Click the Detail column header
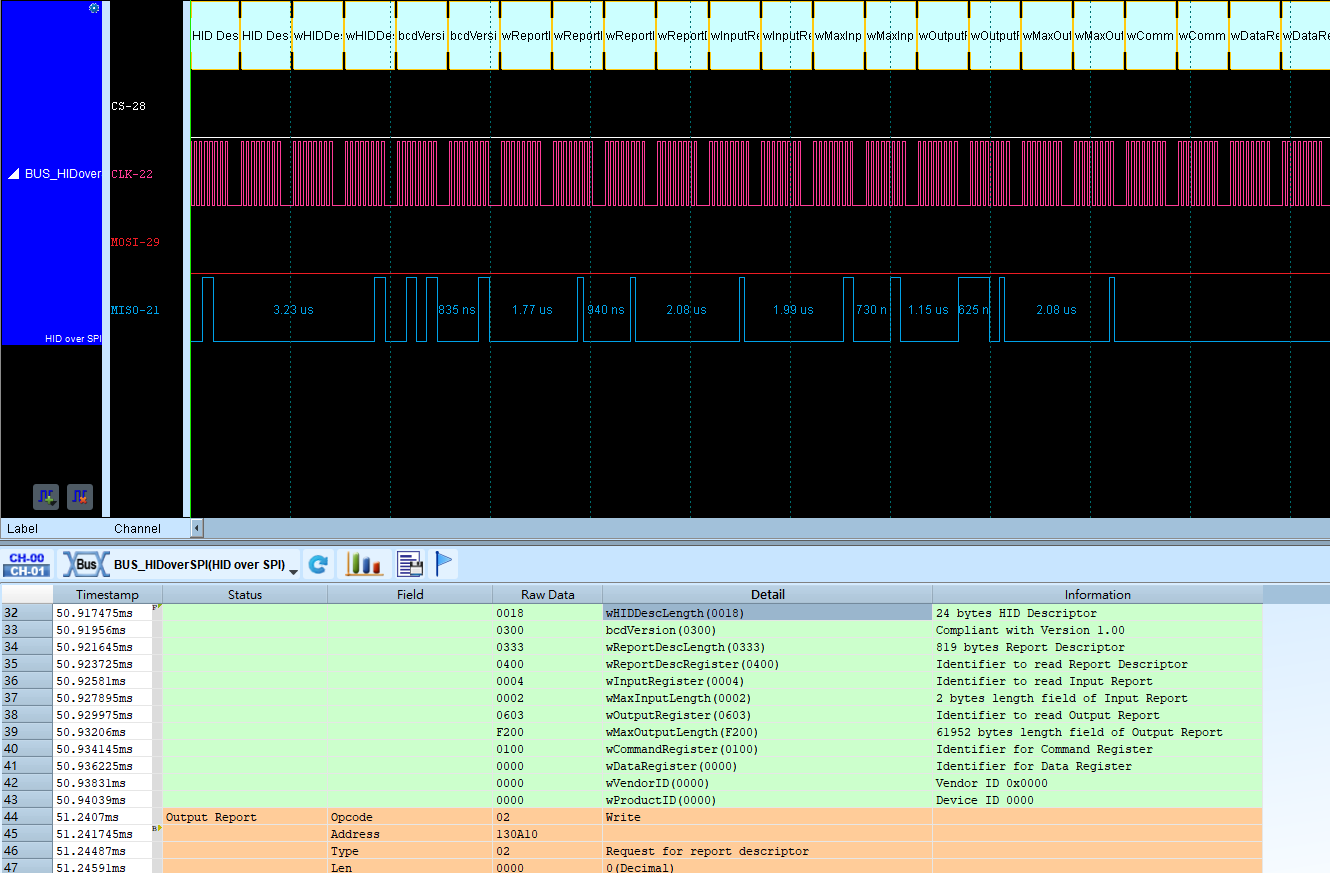This screenshot has width=1330, height=873. click(x=768, y=594)
